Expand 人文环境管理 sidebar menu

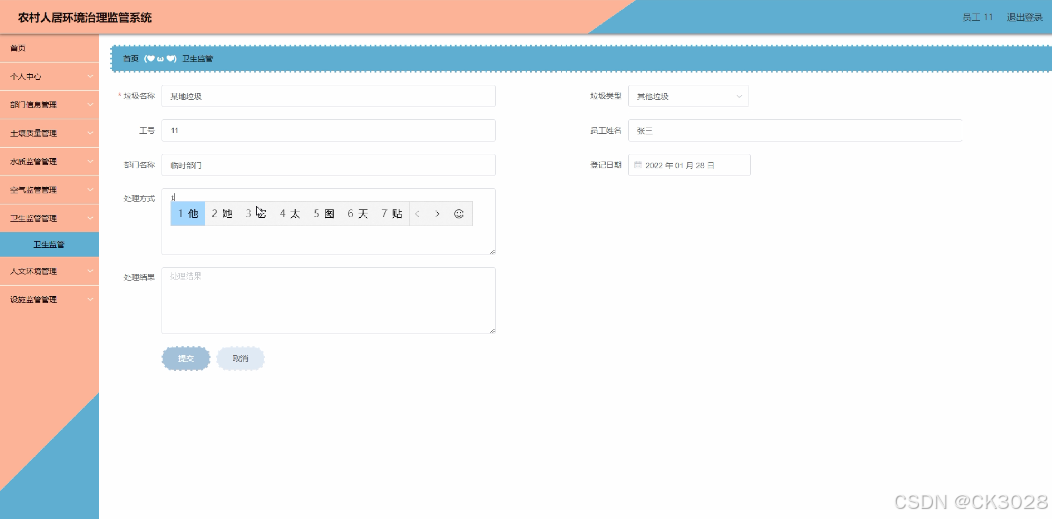pyautogui.click(x=49, y=272)
